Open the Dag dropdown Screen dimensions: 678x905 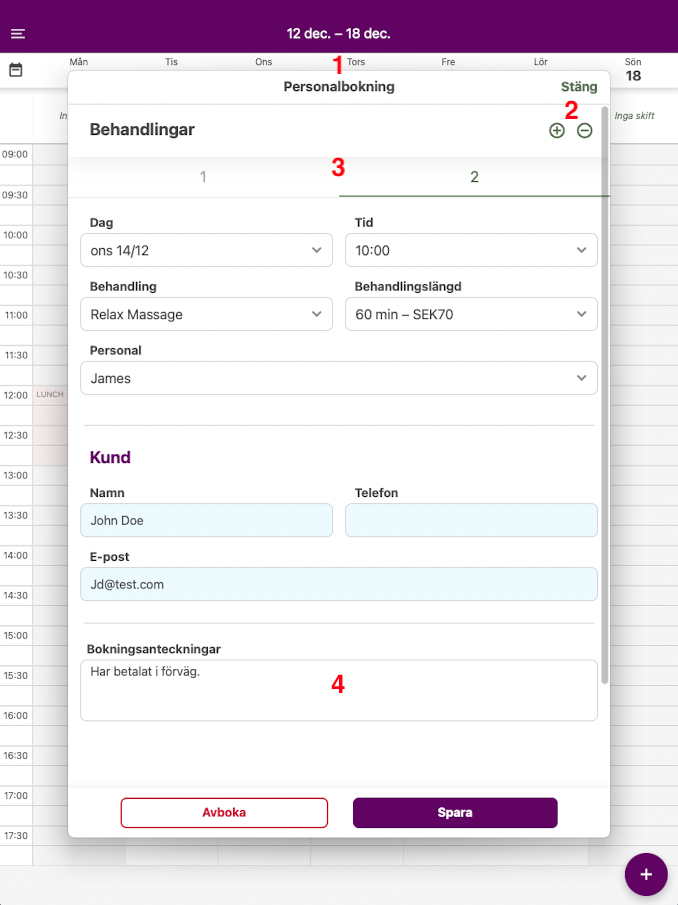point(206,250)
